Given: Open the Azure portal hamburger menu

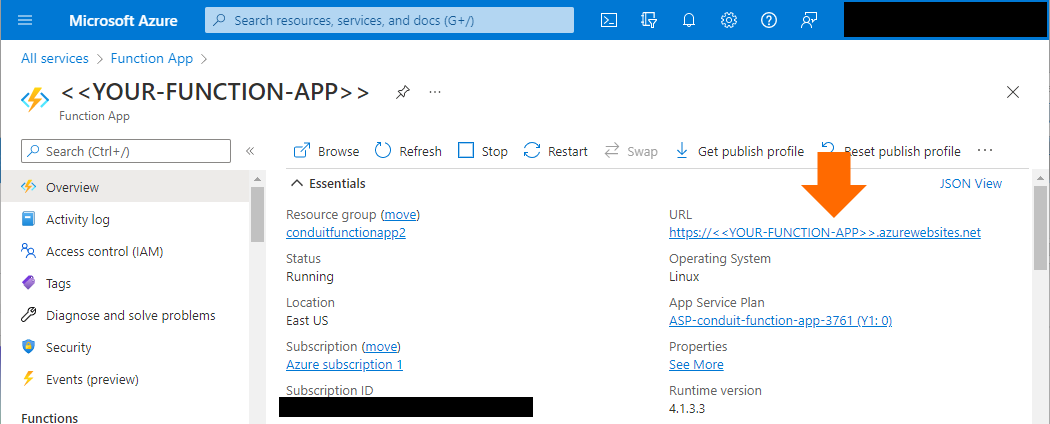Looking at the screenshot, I should [25, 20].
